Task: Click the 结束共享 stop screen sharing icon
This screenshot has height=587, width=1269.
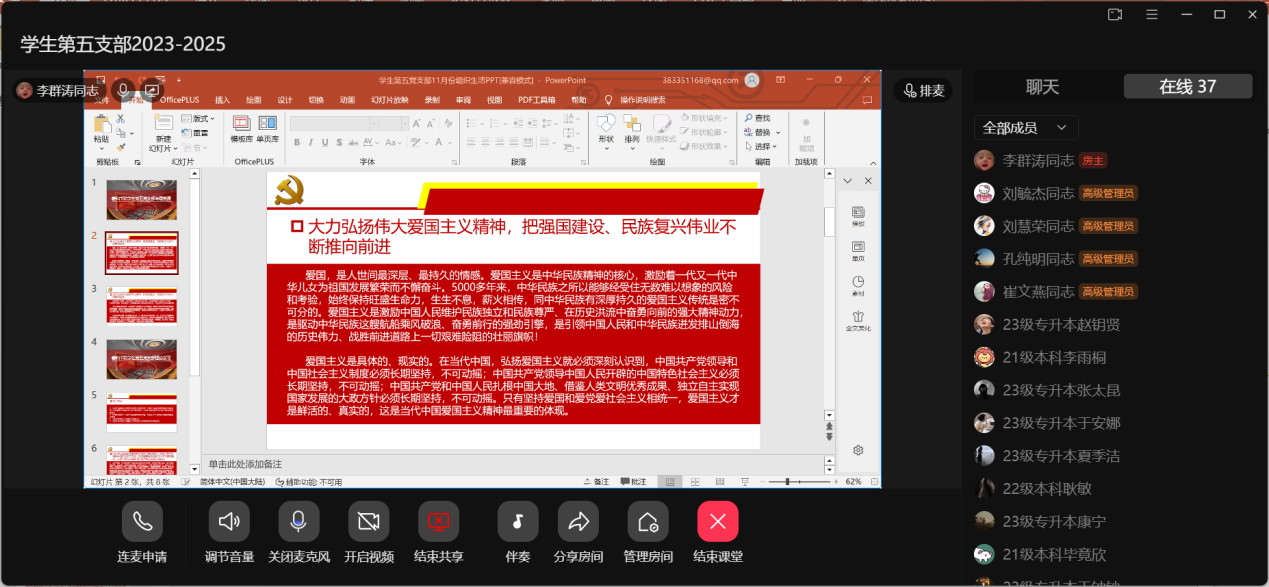Action: [438, 521]
